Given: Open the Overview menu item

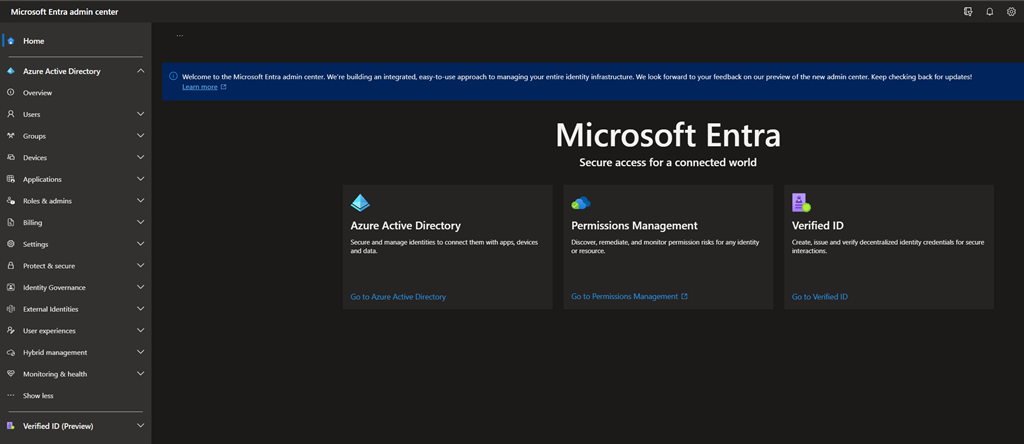Looking at the screenshot, I should (x=38, y=93).
